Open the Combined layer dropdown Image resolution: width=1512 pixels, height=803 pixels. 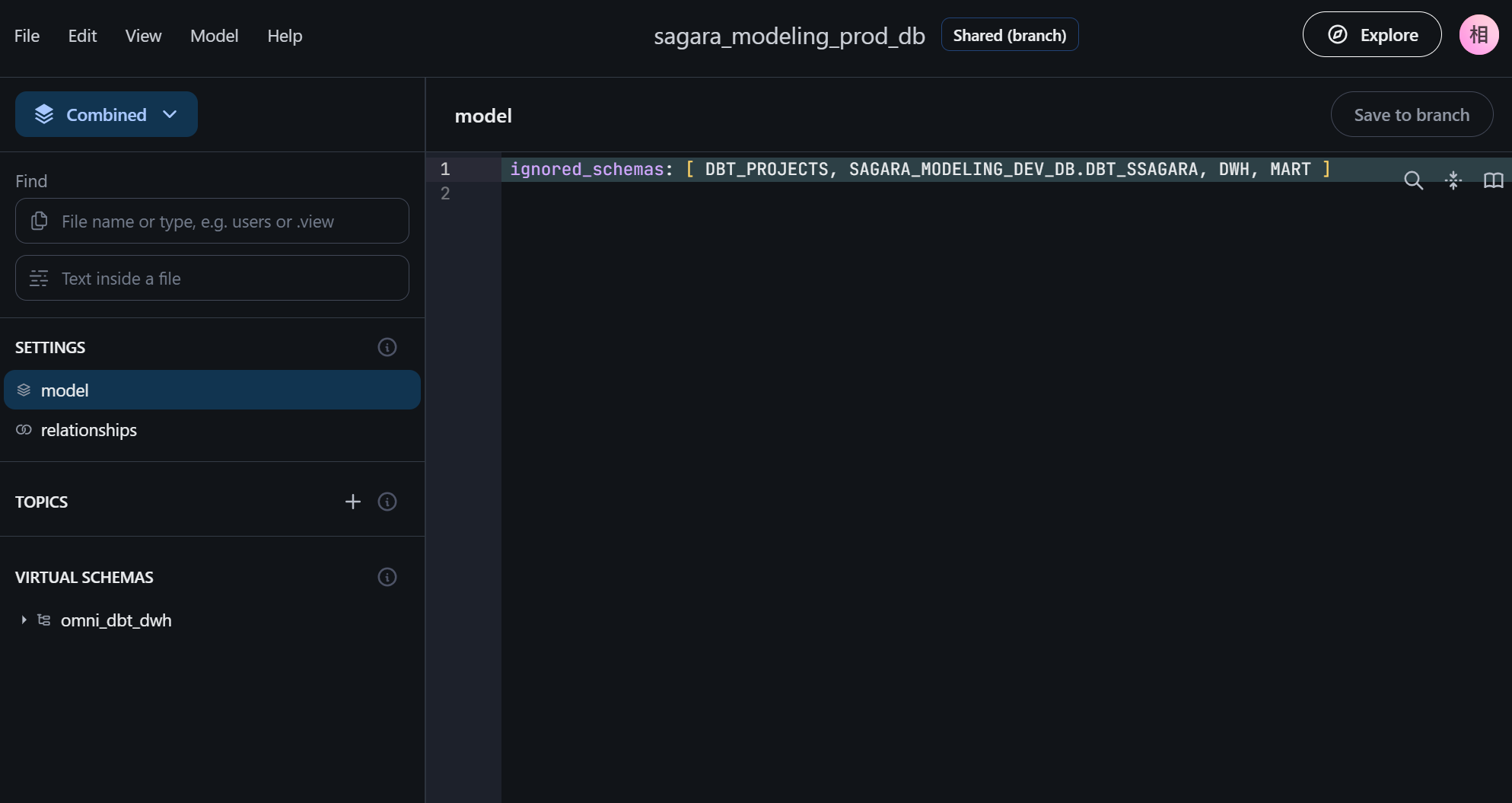tap(107, 114)
